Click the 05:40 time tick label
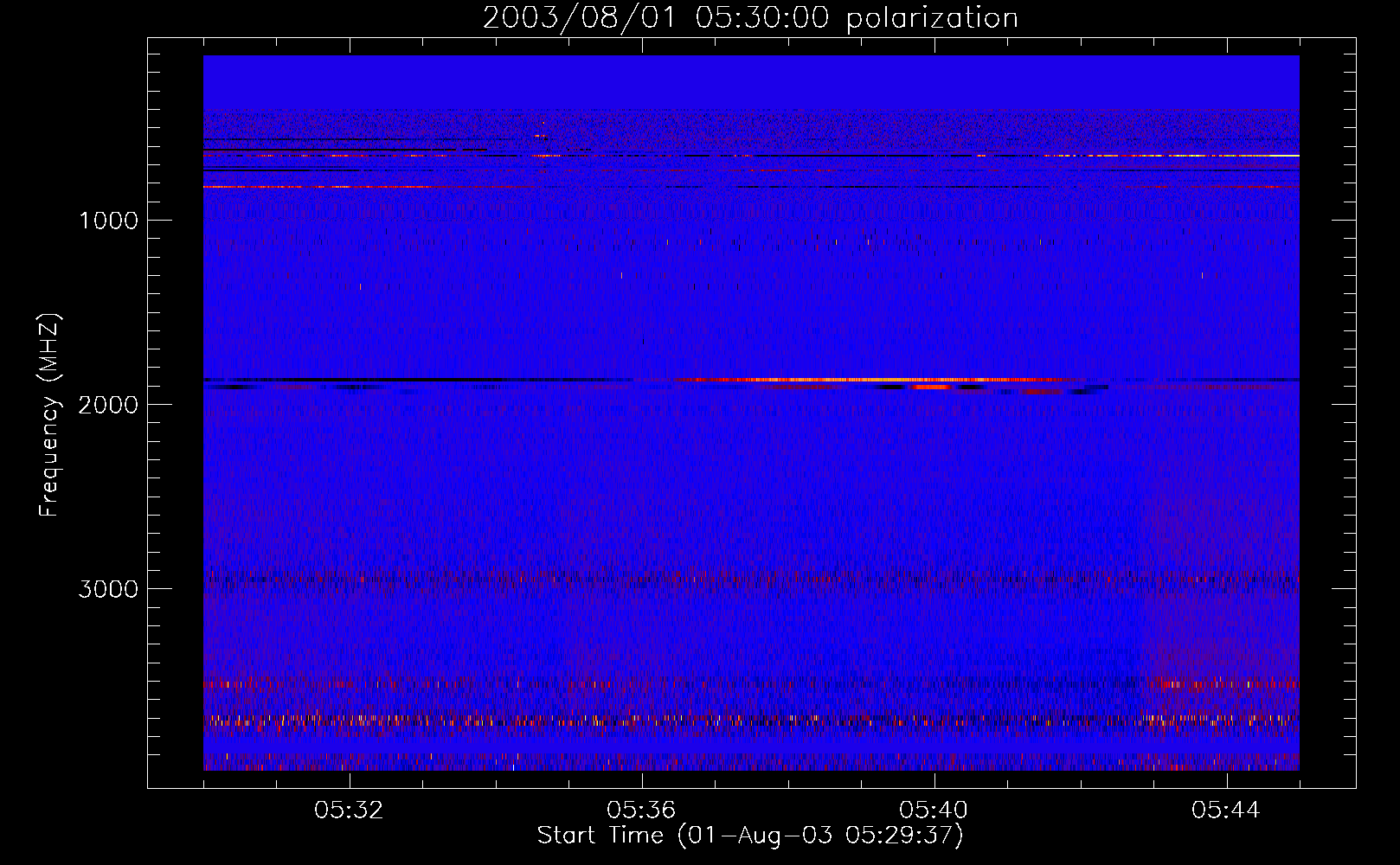The image size is (1400, 865). click(934, 811)
